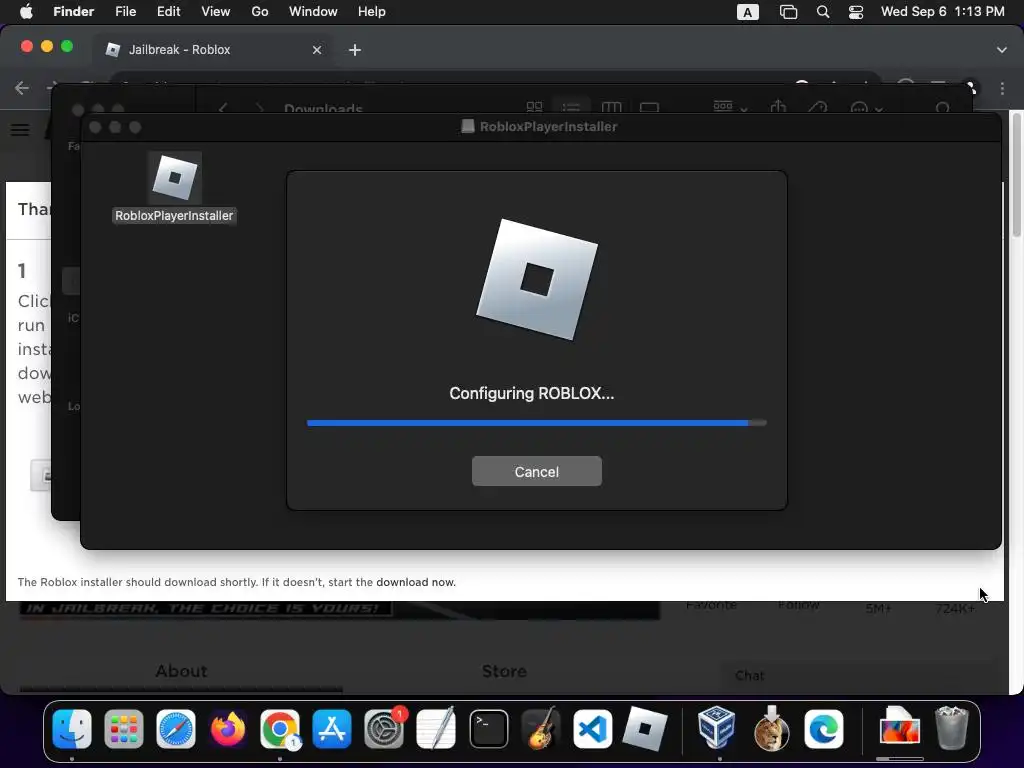Click the Configuring ROBLOX progress bar

pyautogui.click(x=536, y=423)
